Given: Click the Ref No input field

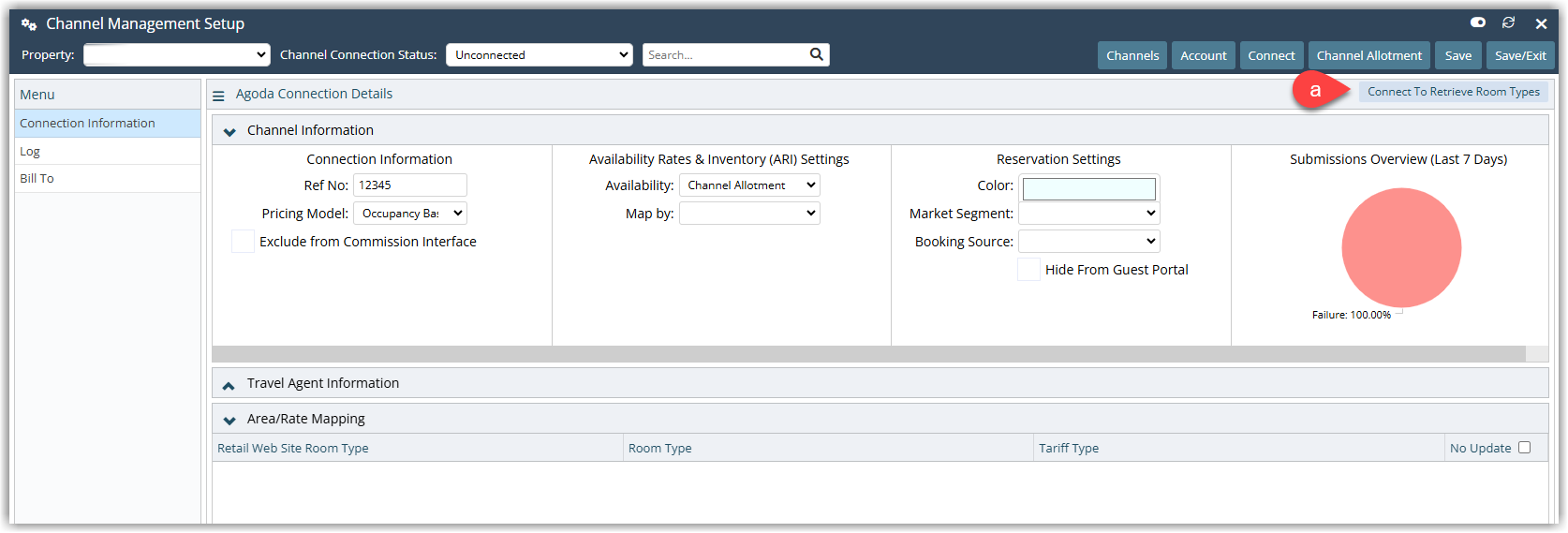Looking at the screenshot, I should 410,185.
